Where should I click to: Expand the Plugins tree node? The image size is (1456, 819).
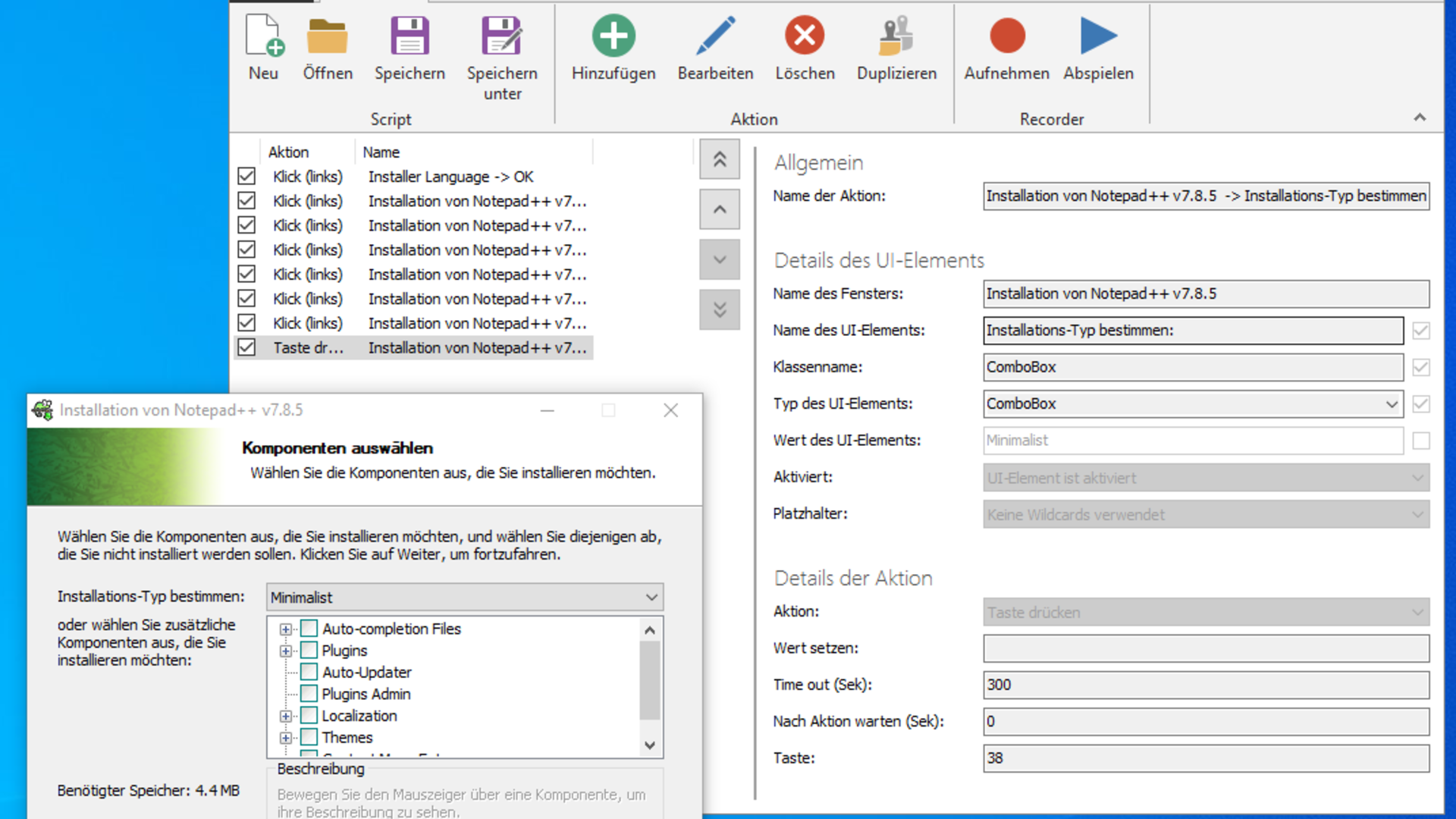pos(286,651)
